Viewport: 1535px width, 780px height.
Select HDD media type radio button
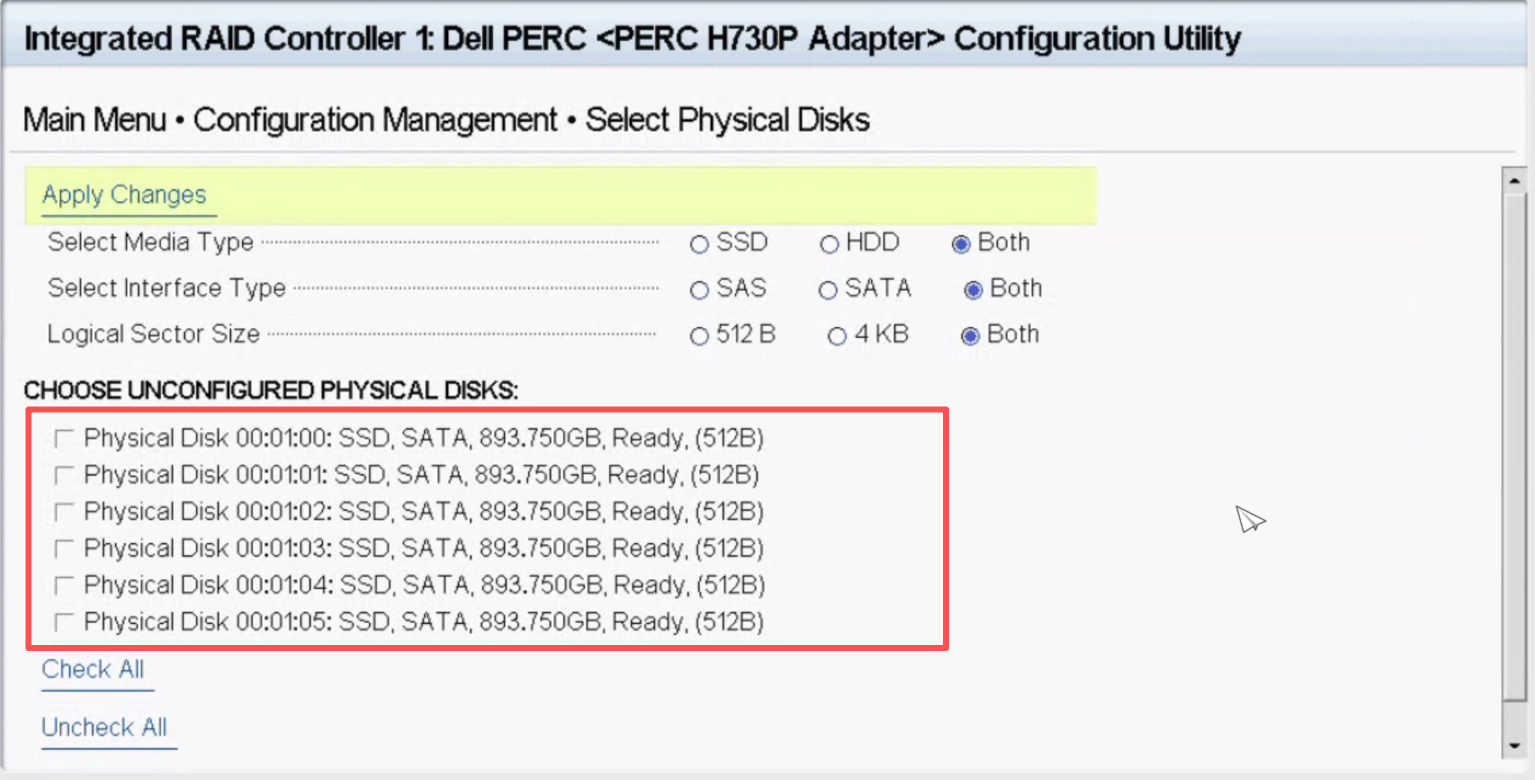point(829,244)
